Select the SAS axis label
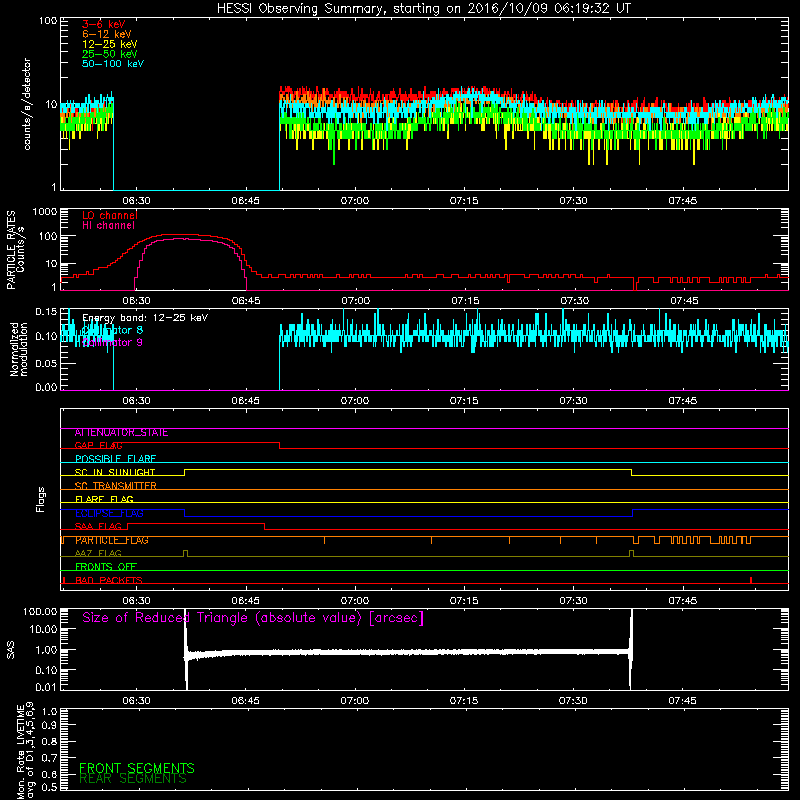Viewport: 800px width, 800px height. 11,649
